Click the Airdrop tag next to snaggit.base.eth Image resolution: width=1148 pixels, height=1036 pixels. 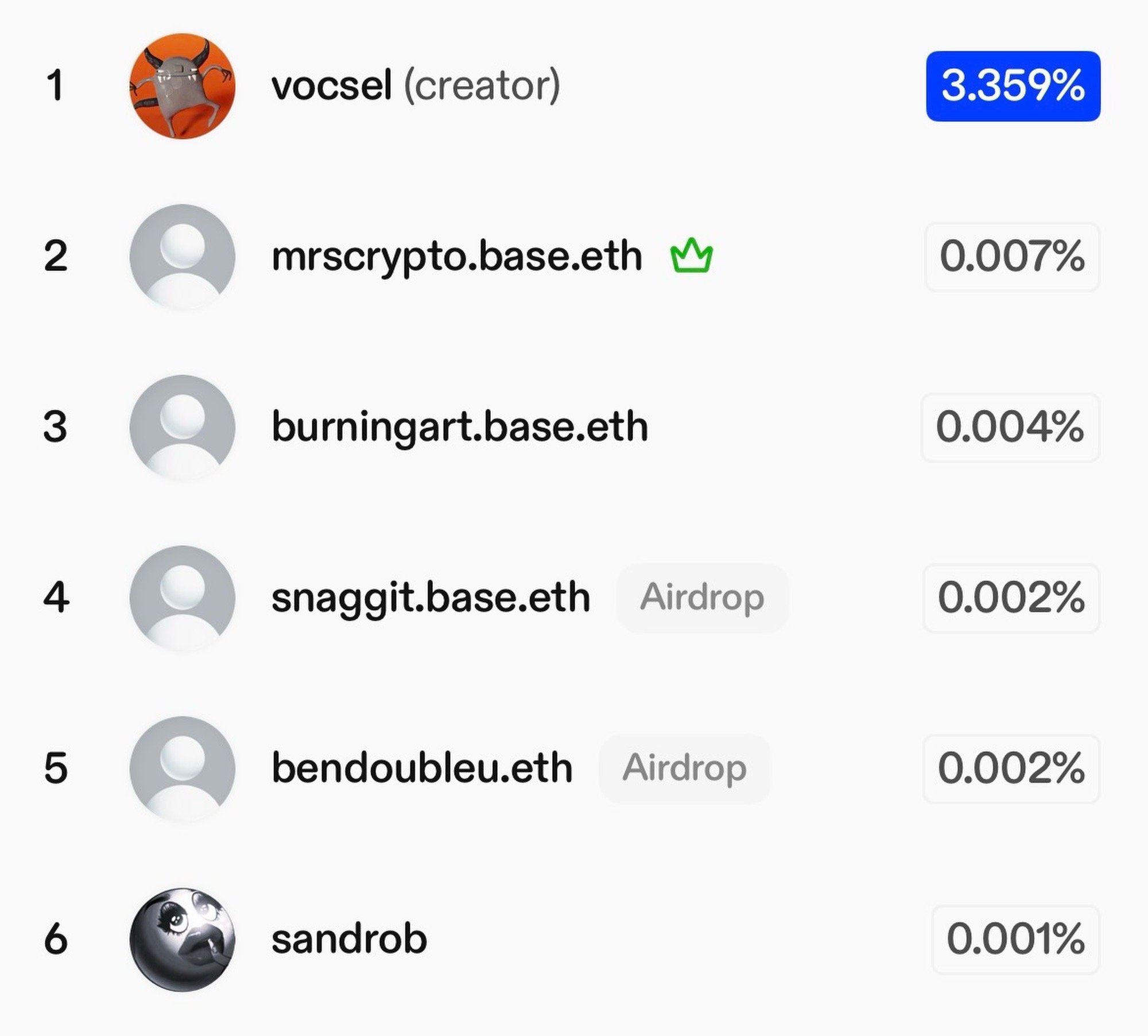(703, 598)
